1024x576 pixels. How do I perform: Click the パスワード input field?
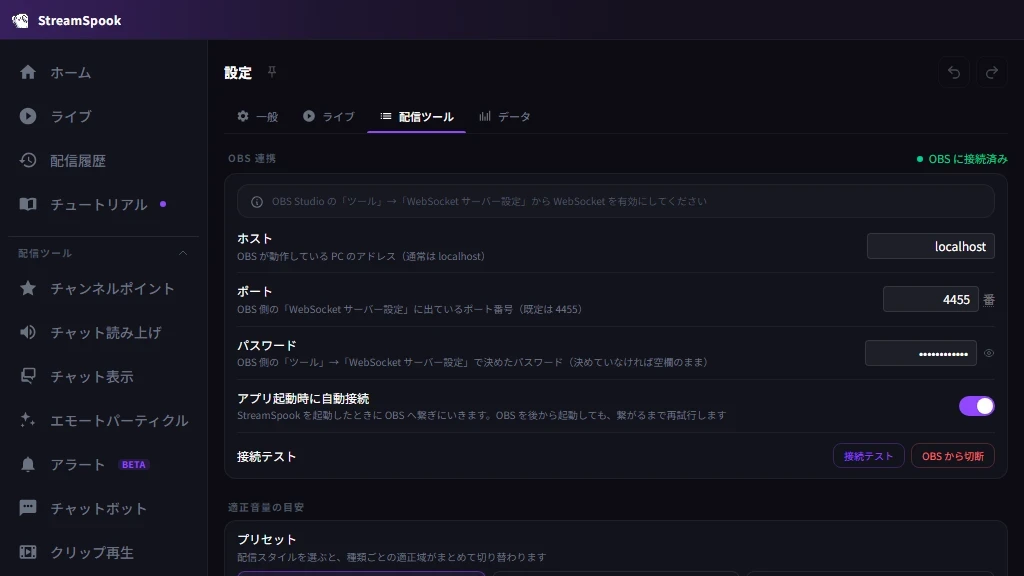(x=921, y=353)
